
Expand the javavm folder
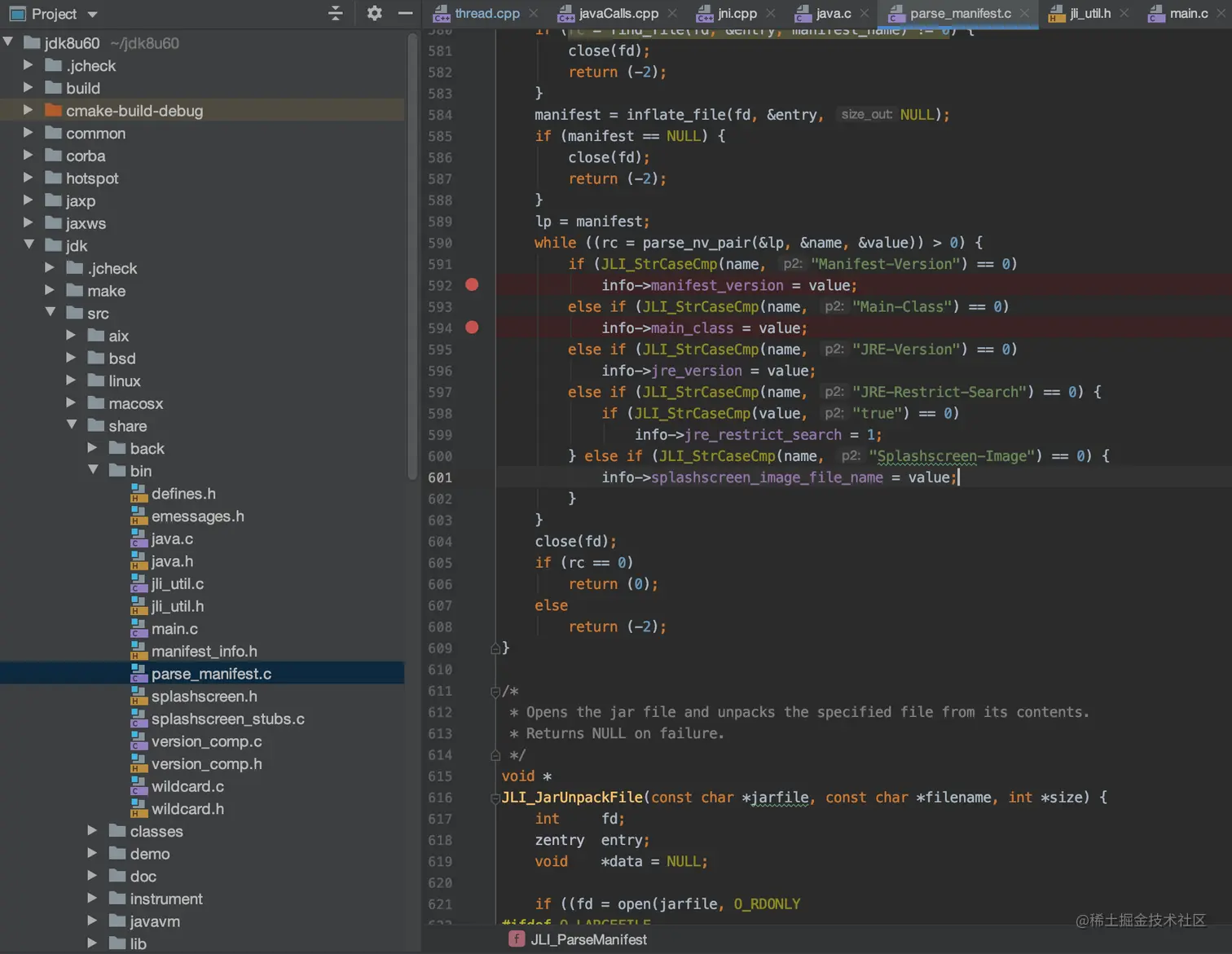click(x=93, y=921)
